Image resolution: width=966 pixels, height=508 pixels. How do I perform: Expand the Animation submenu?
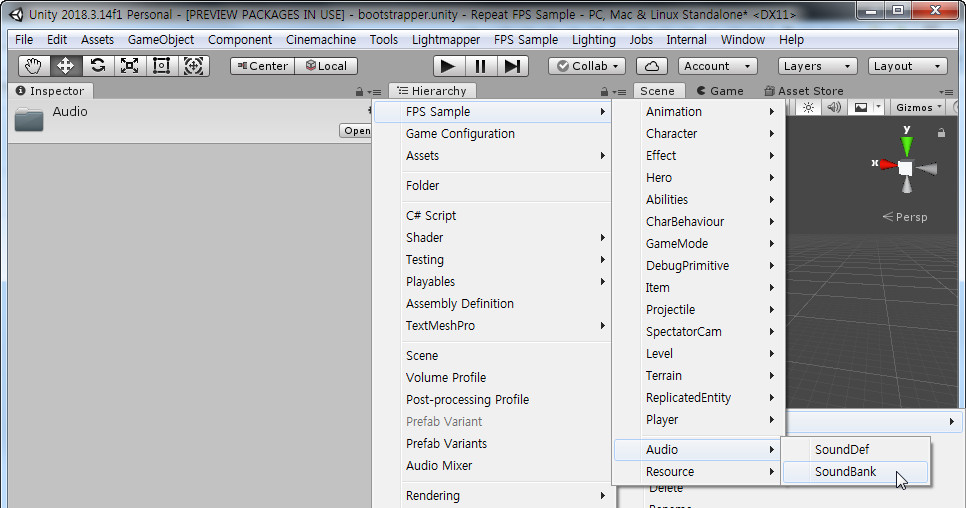click(698, 111)
